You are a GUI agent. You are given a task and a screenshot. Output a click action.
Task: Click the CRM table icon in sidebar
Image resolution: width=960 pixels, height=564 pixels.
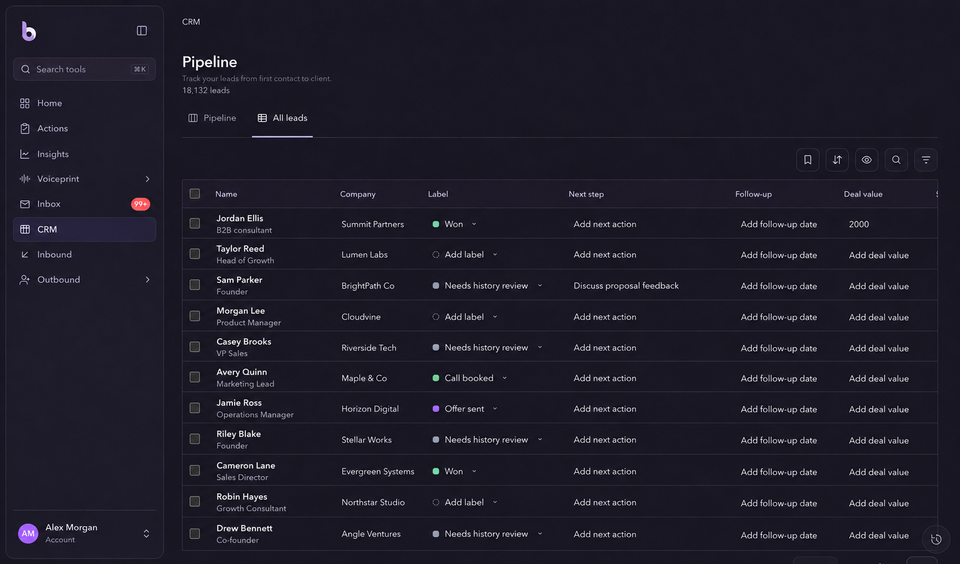coord(24,229)
